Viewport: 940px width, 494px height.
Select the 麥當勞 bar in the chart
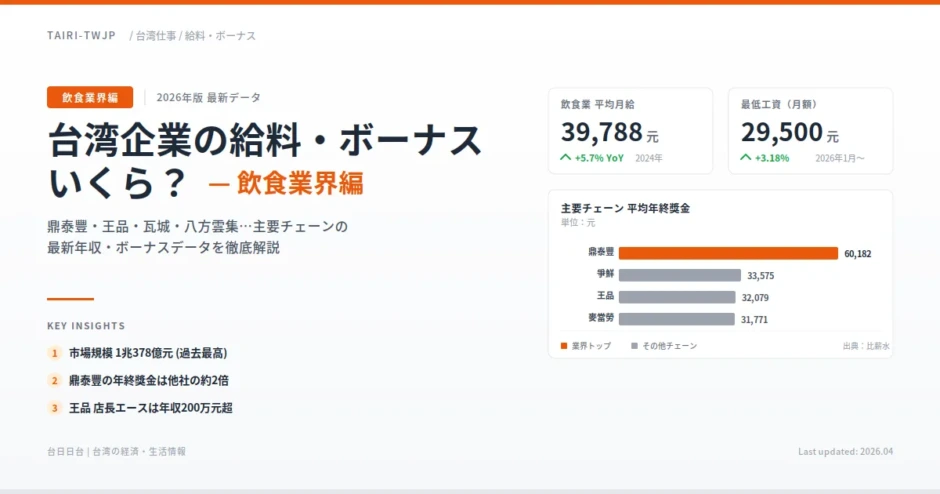(x=676, y=319)
